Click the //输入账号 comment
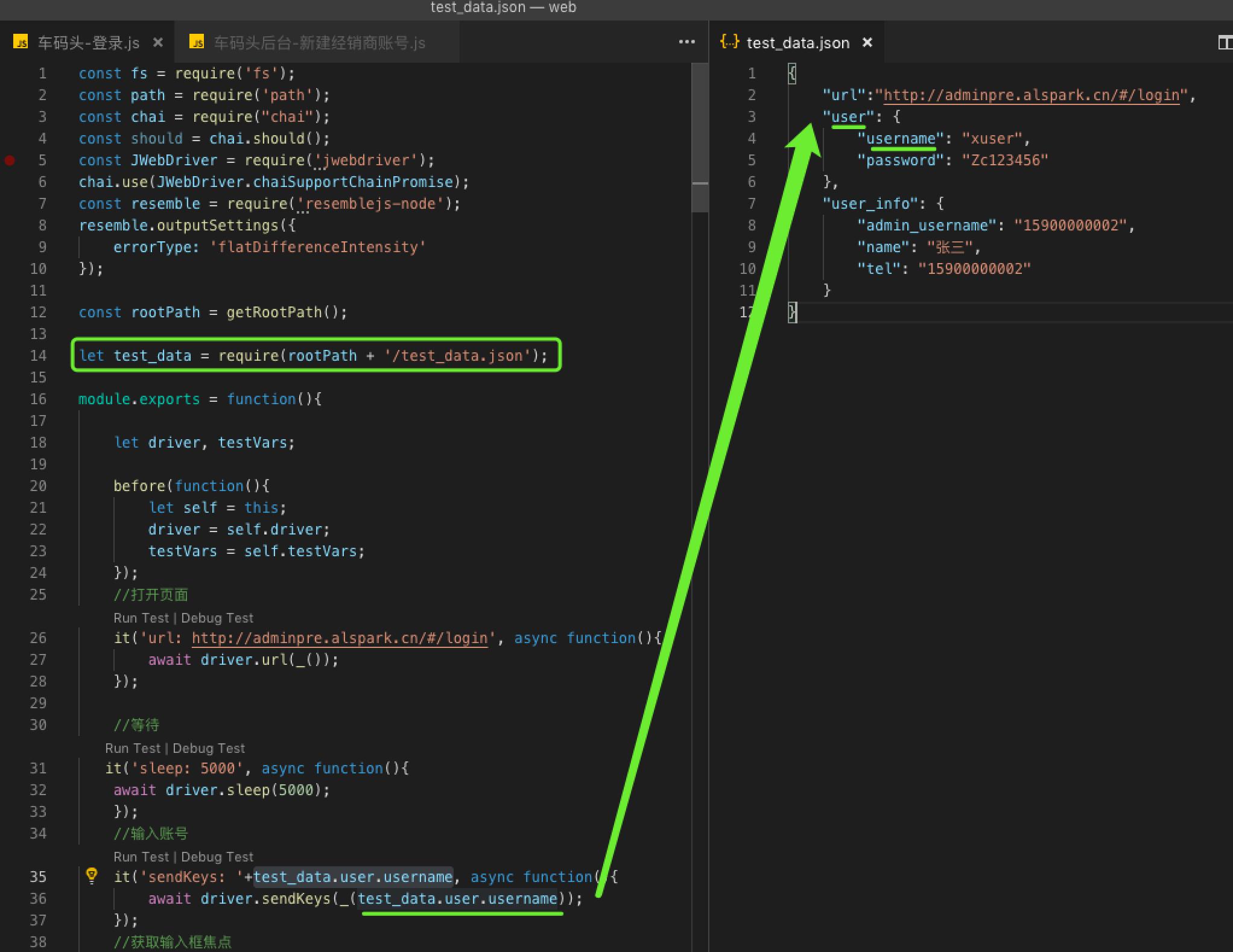Image resolution: width=1233 pixels, height=952 pixels. [151, 833]
